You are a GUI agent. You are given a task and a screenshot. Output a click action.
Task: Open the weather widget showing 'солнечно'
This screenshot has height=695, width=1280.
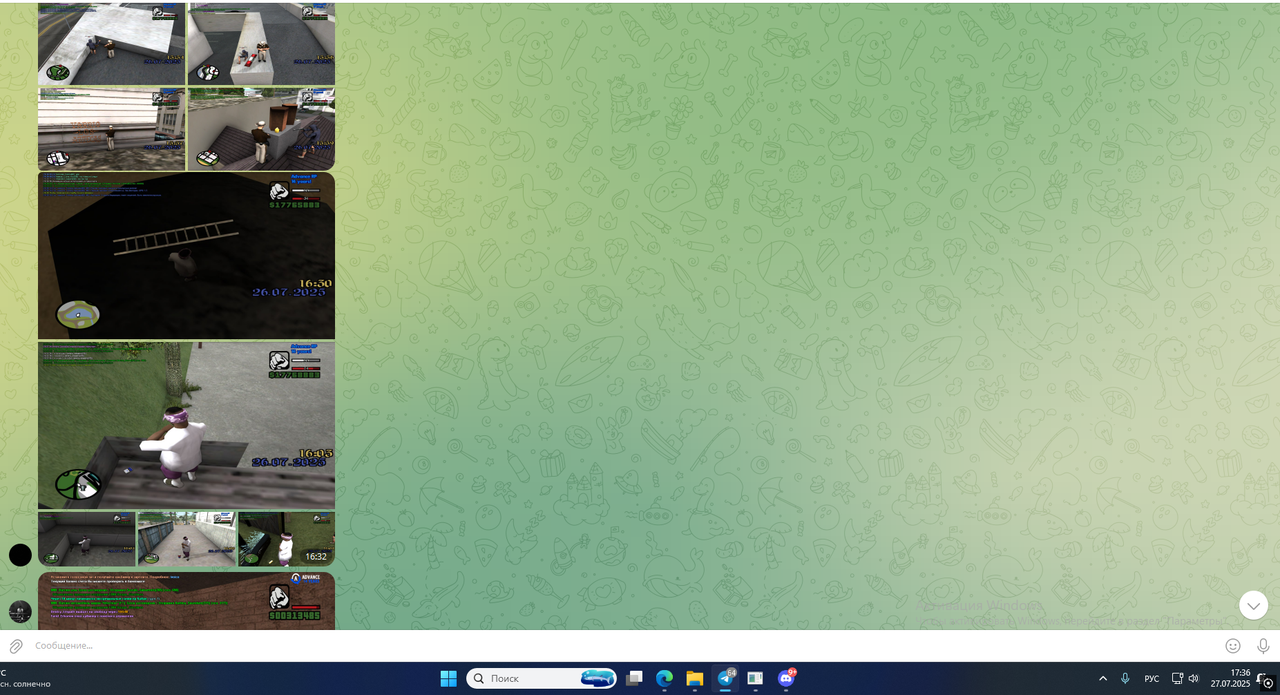pyautogui.click(x=26, y=678)
